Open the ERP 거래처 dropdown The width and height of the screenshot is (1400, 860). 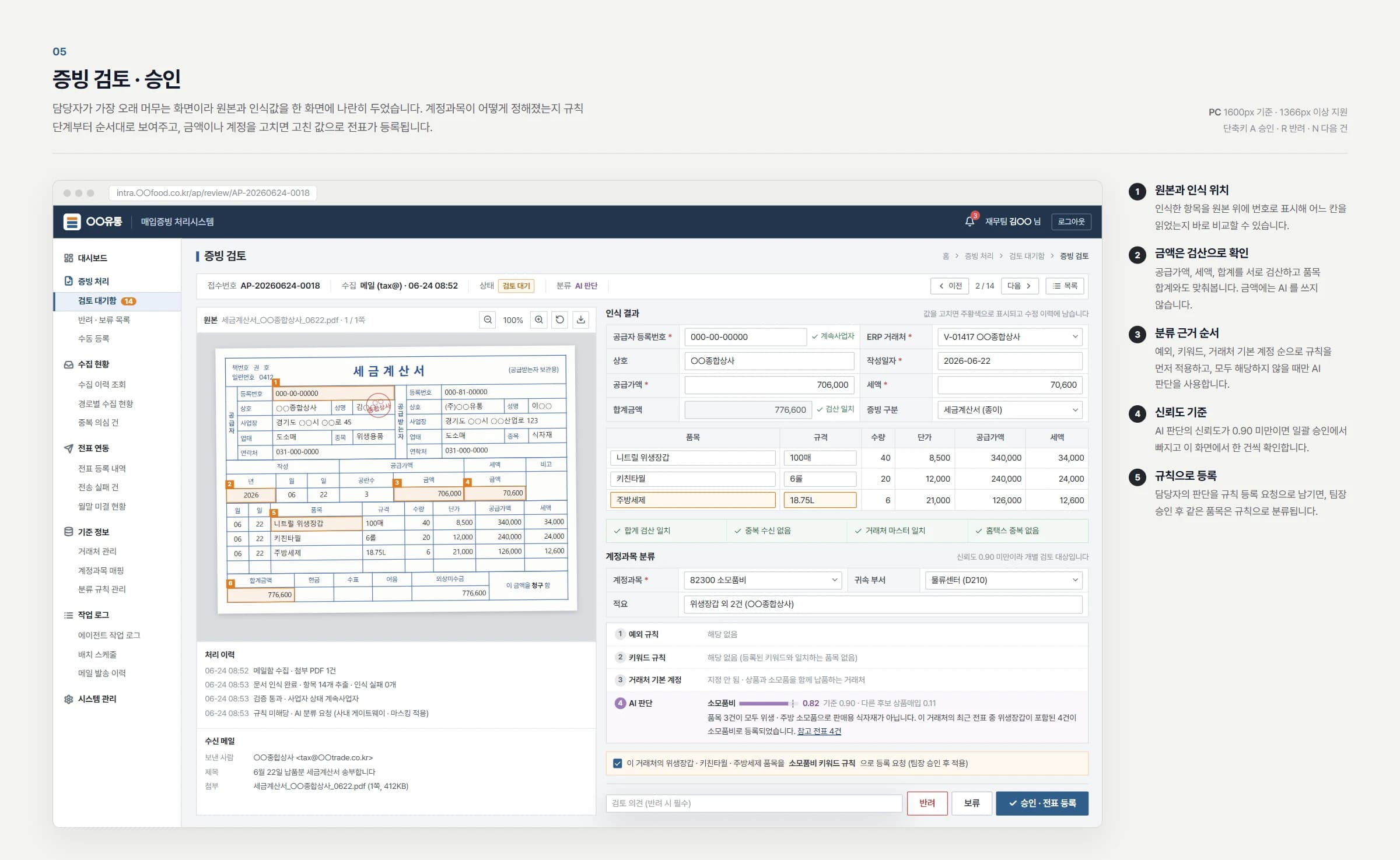tap(1009, 336)
